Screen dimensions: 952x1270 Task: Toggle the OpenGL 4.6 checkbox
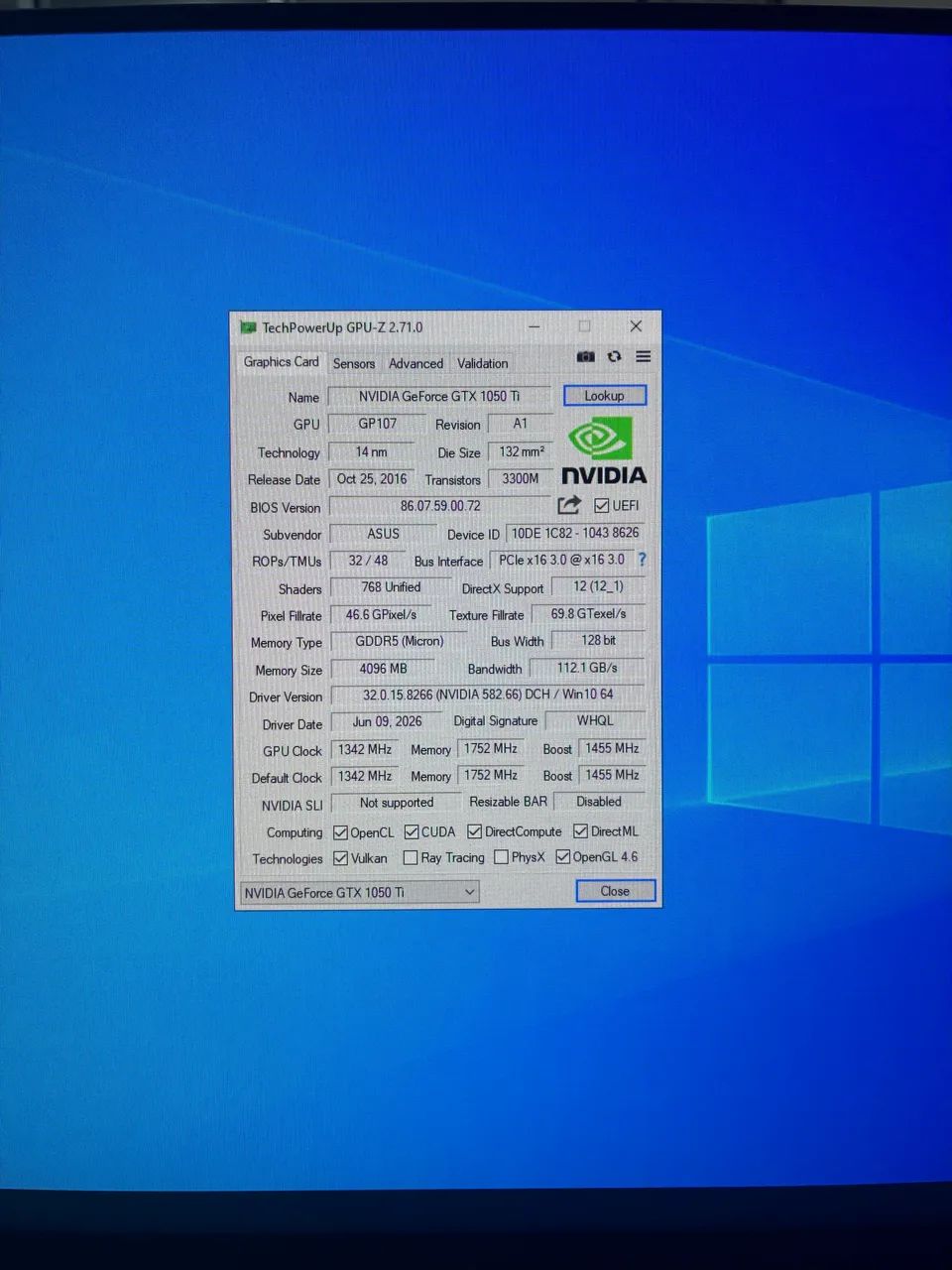click(x=563, y=856)
